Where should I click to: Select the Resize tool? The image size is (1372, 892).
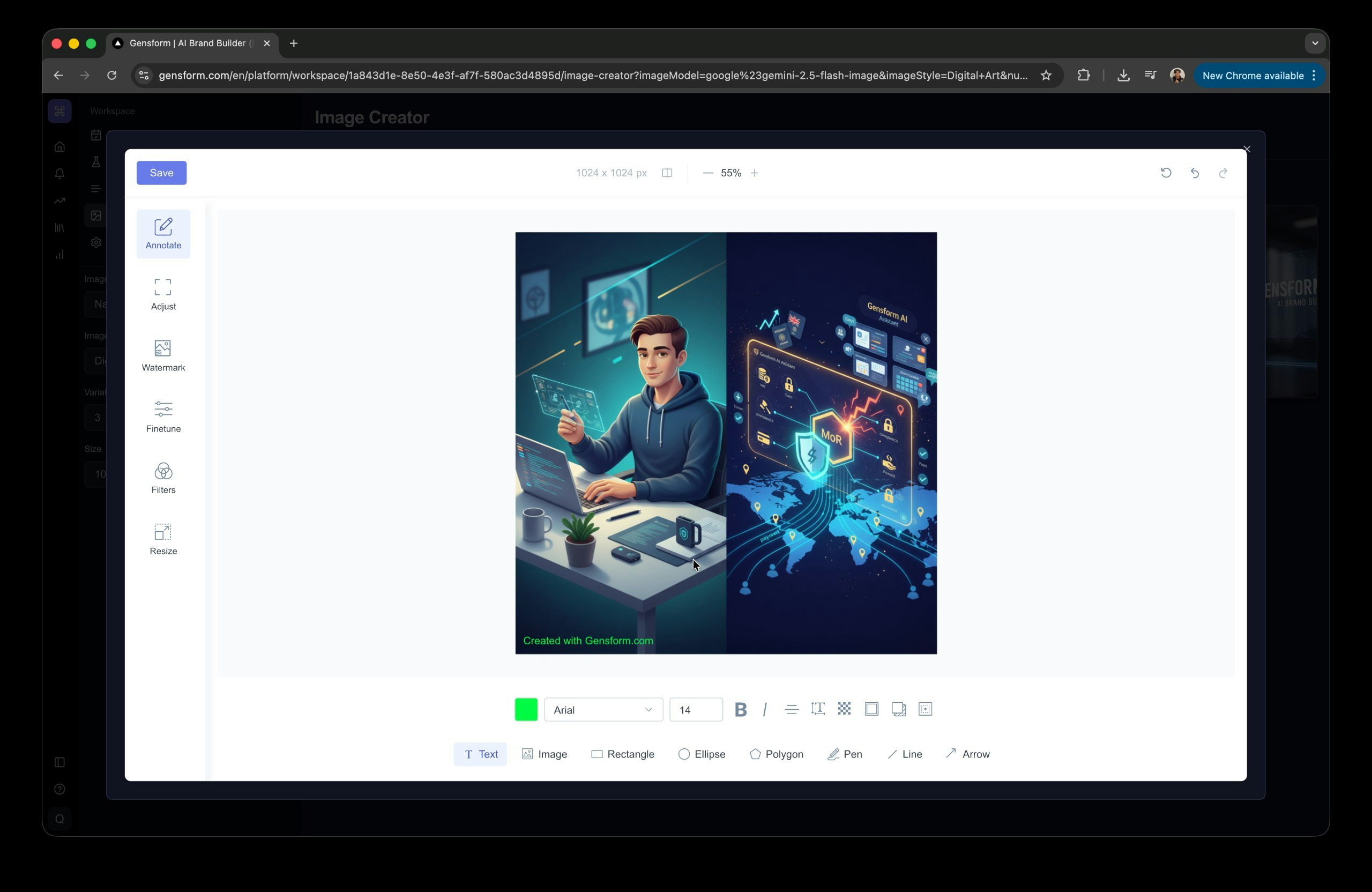pos(163,539)
